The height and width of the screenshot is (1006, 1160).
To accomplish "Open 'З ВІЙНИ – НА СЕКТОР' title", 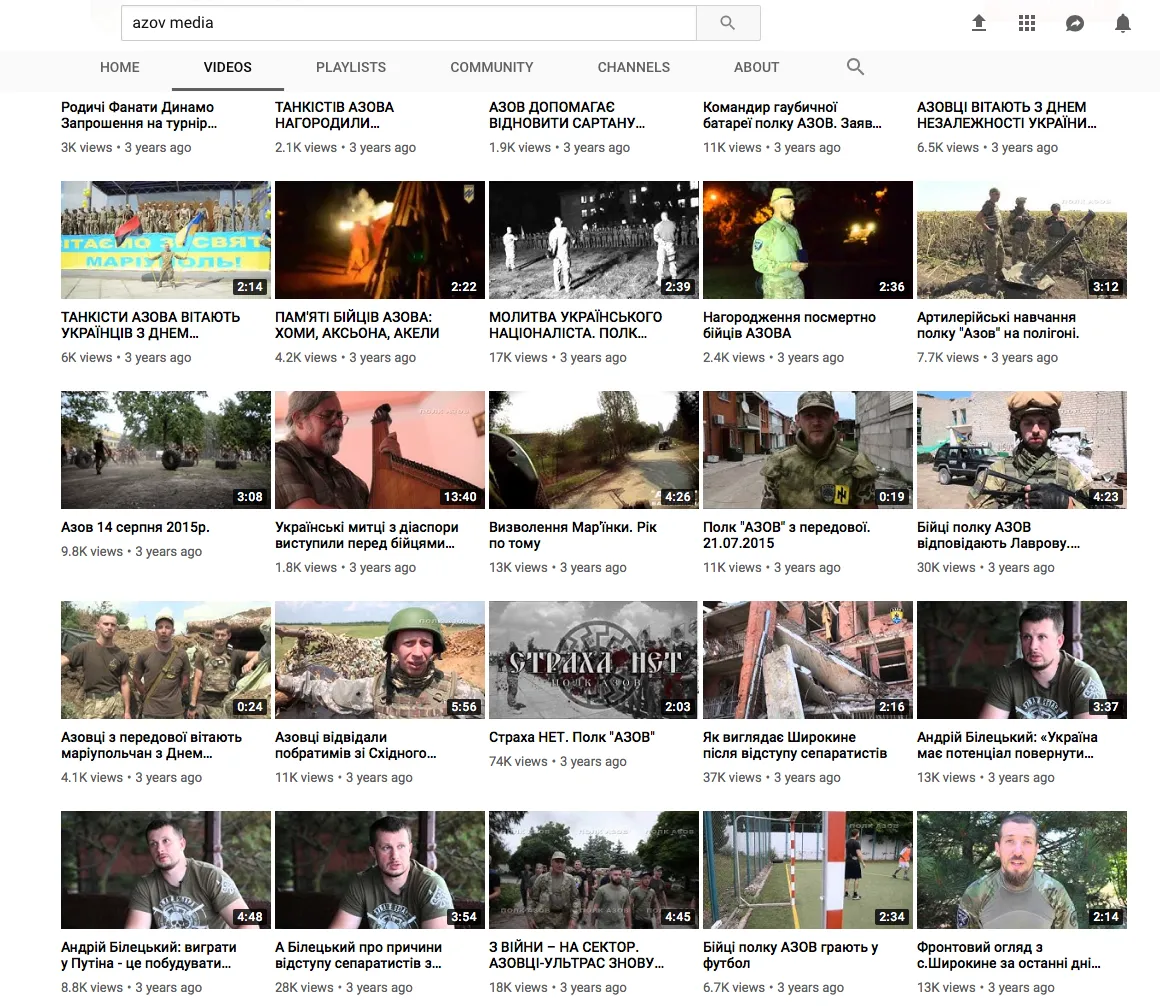I will coord(577,956).
